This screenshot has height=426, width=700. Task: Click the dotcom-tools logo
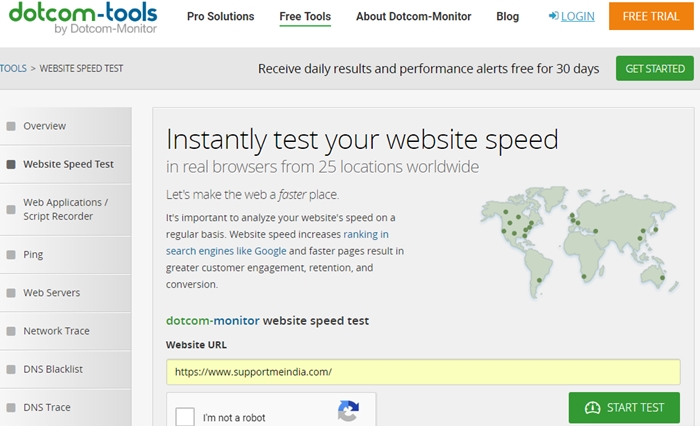click(x=83, y=17)
